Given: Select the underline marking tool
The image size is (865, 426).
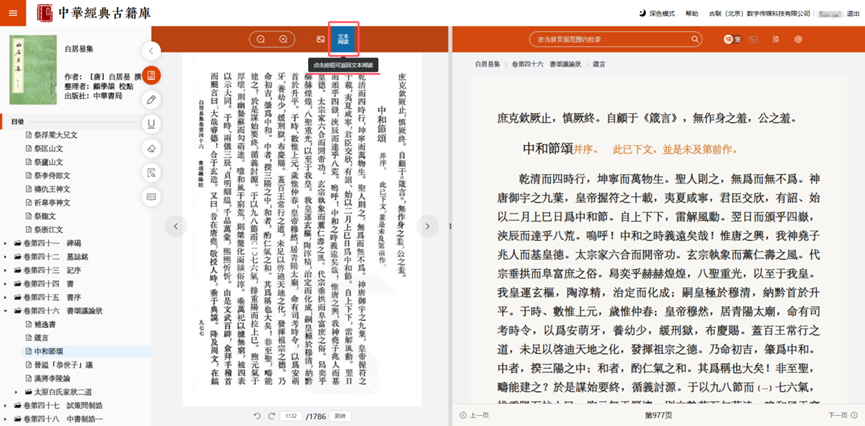Looking at the screenshot, I should 151,124.
